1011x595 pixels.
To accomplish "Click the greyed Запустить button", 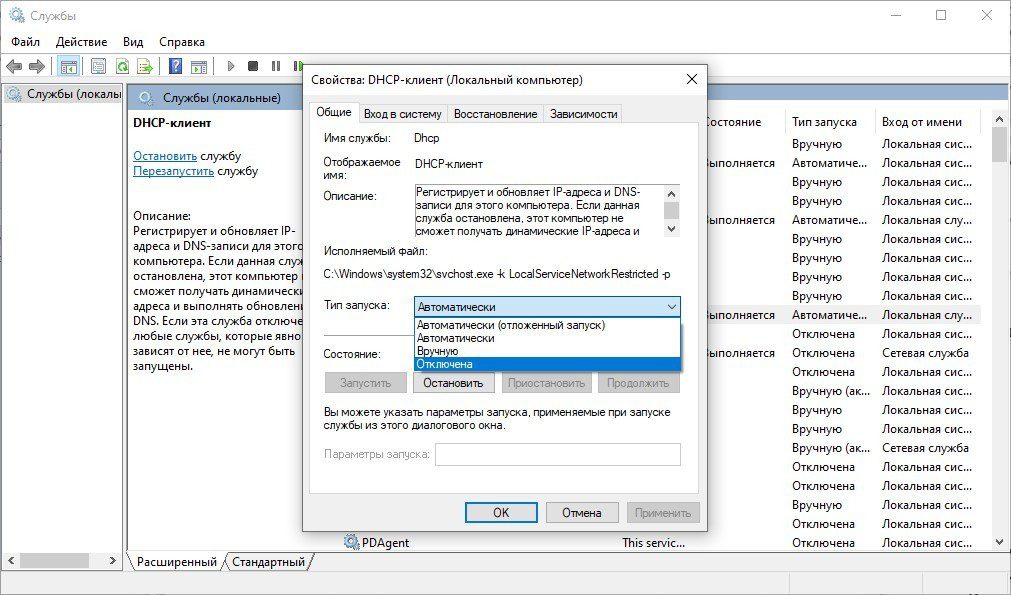I will pos(365,383).
